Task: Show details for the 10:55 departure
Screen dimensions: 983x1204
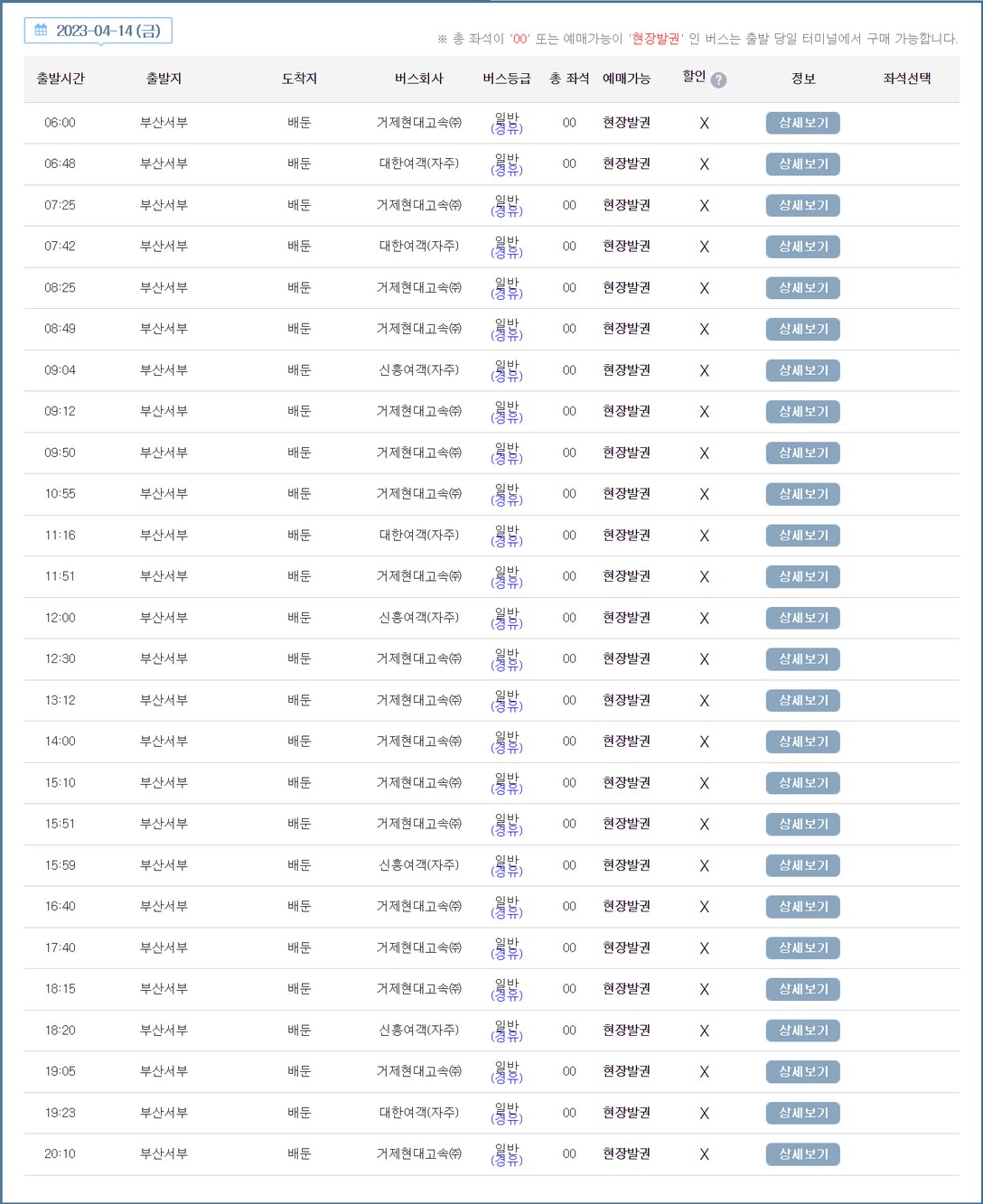Action: 802,494
